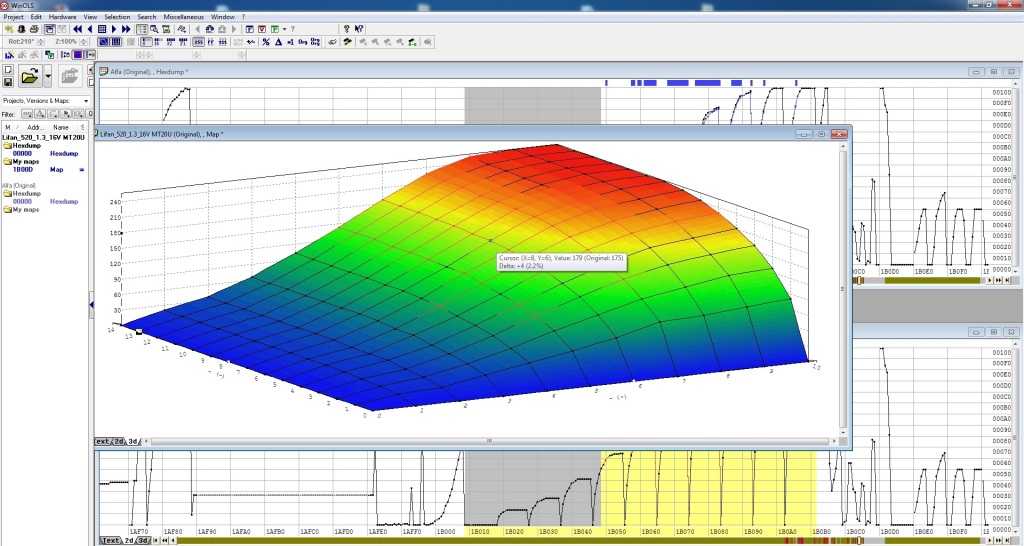
Task: Toggle decimal 255 number format
Action: coord(198,42)
